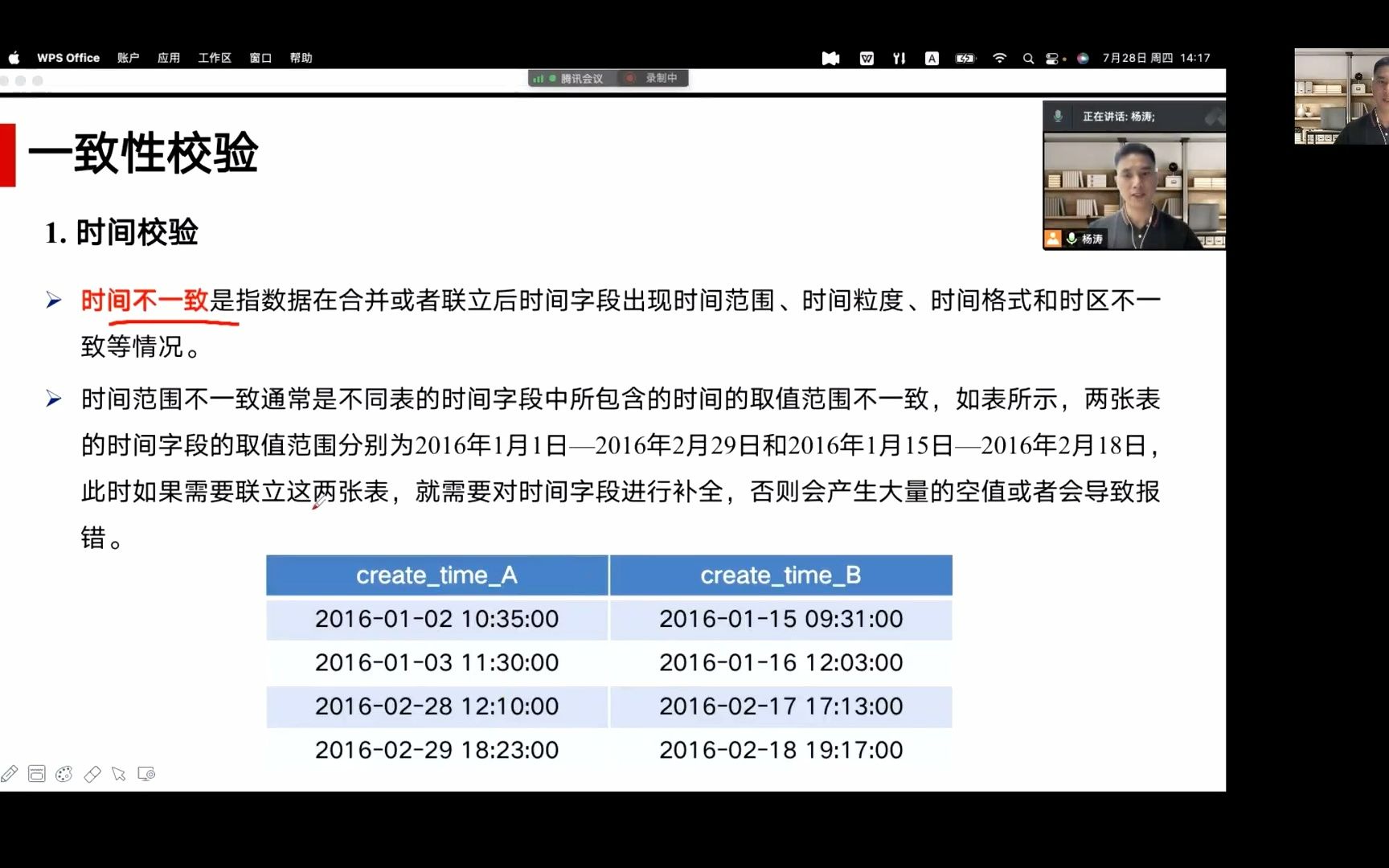Click the date and time 7月28日 周四 14:17
This screenshot has width=1389, height=868.
pyautogui.click(x=1156, y=58)
